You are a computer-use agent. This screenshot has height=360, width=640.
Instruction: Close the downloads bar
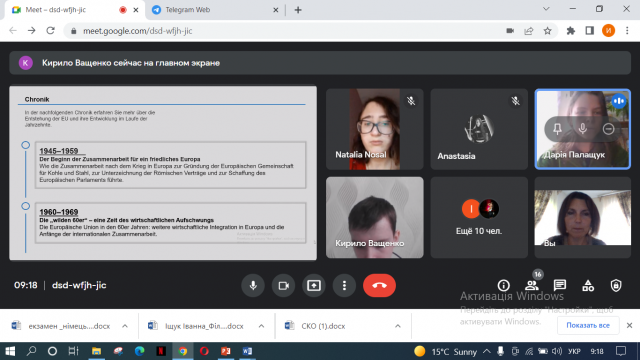[x=629, y=325]
